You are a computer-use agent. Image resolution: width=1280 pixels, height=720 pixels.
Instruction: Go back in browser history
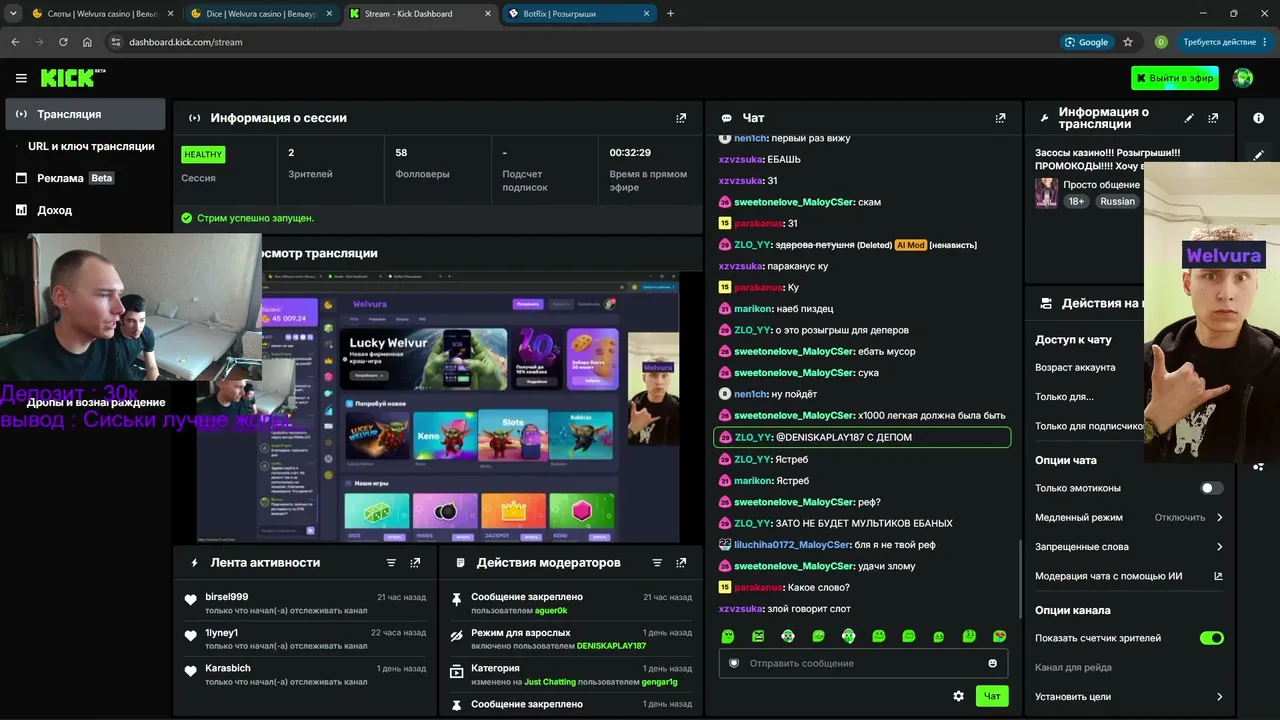pos(15,42)
